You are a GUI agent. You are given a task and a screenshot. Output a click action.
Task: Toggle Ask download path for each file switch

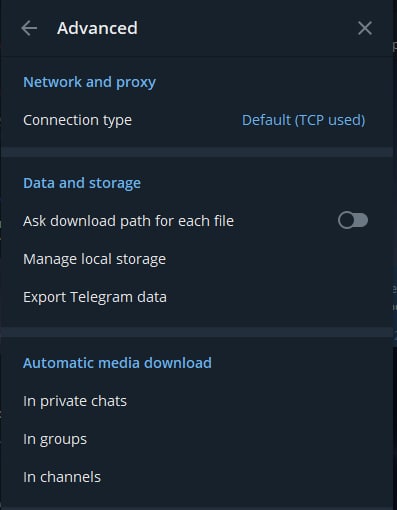[353, 220]
